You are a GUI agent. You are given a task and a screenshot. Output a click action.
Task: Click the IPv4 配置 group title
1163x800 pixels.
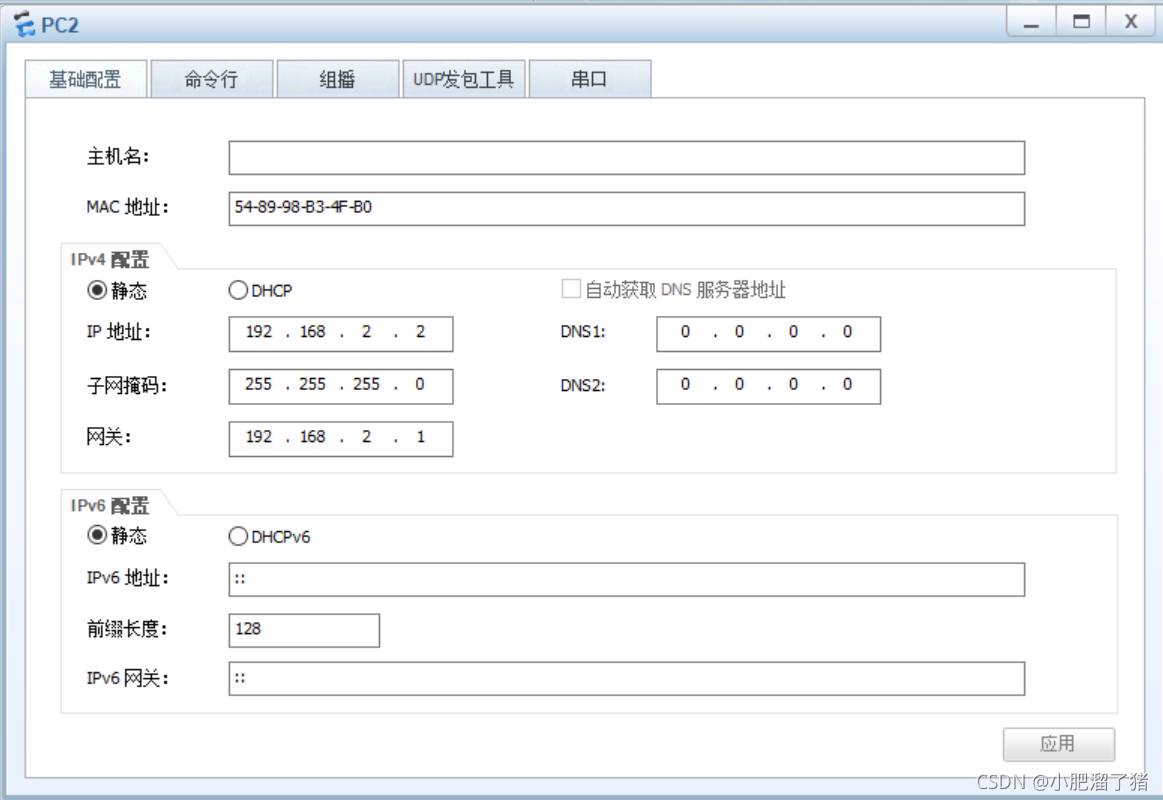tap(110, 259)
